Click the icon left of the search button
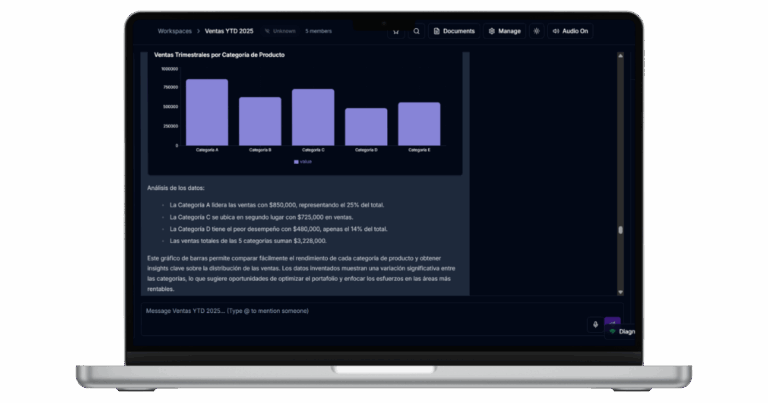The width and height of the screenshot is (768, 403). (396, 31)
